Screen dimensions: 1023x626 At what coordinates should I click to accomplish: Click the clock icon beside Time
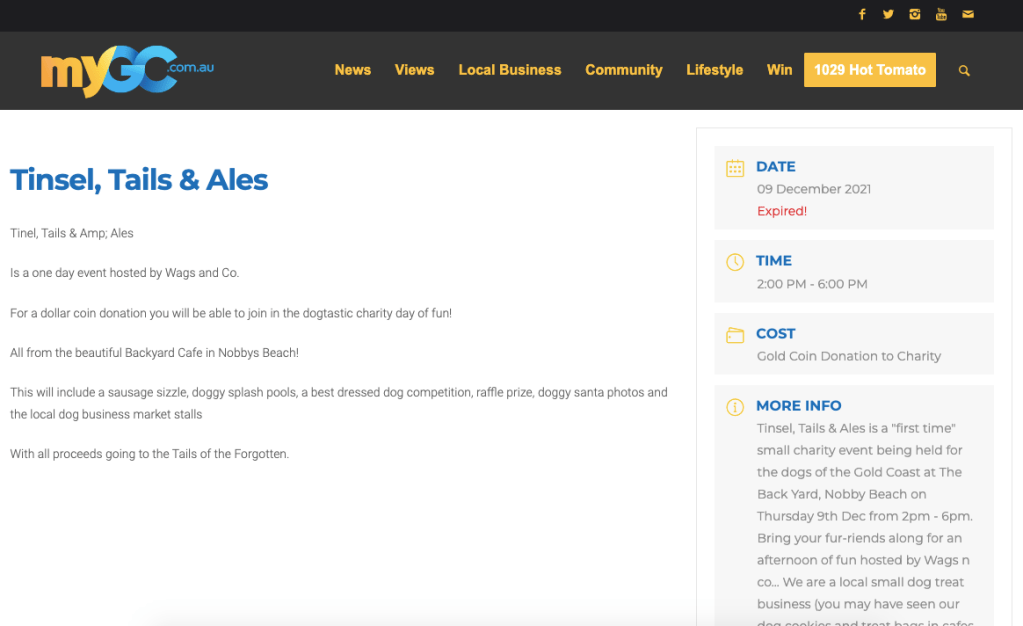click(735, 262)
